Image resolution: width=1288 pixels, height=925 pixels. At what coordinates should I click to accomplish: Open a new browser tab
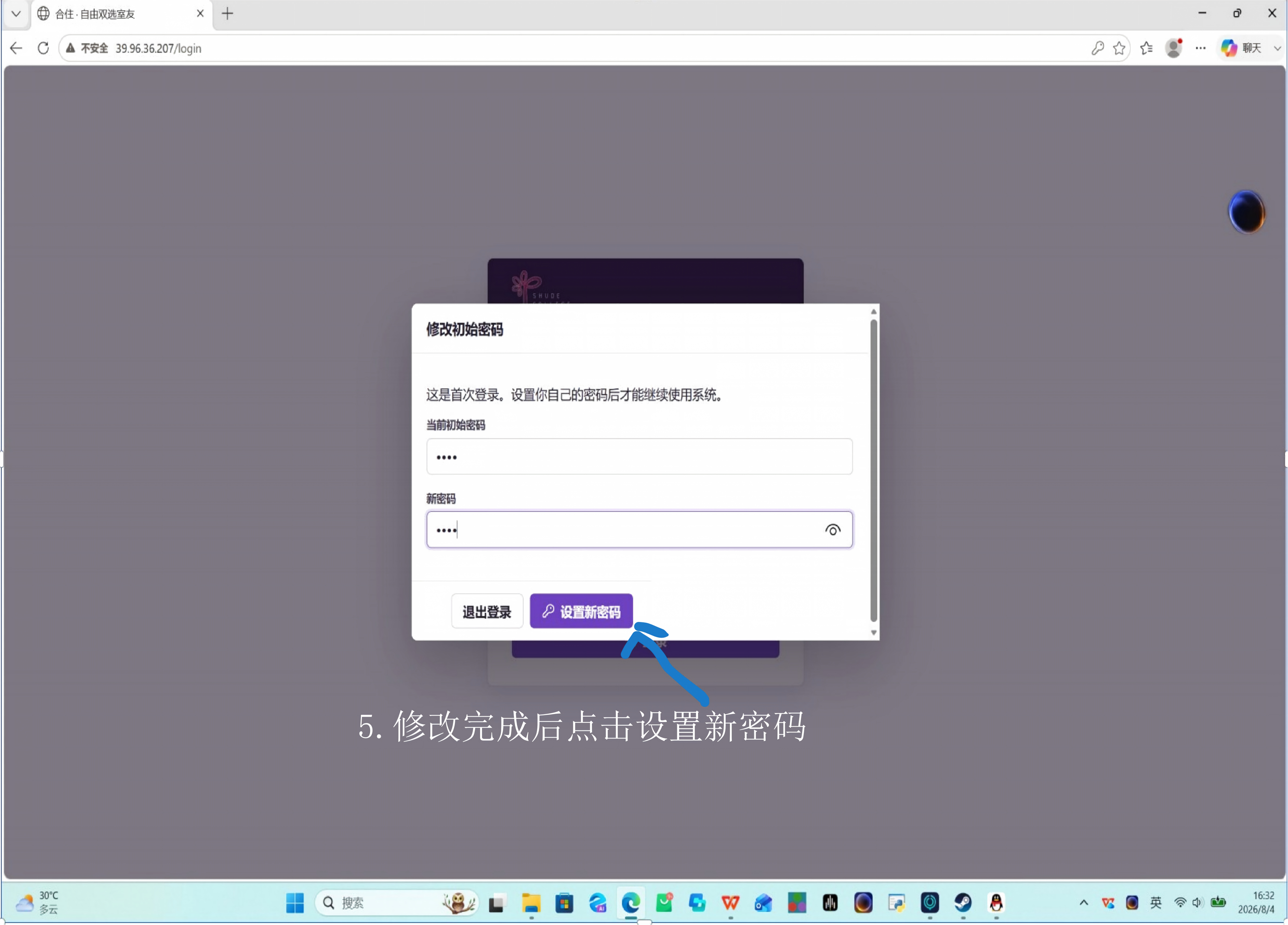pos(227,14)
